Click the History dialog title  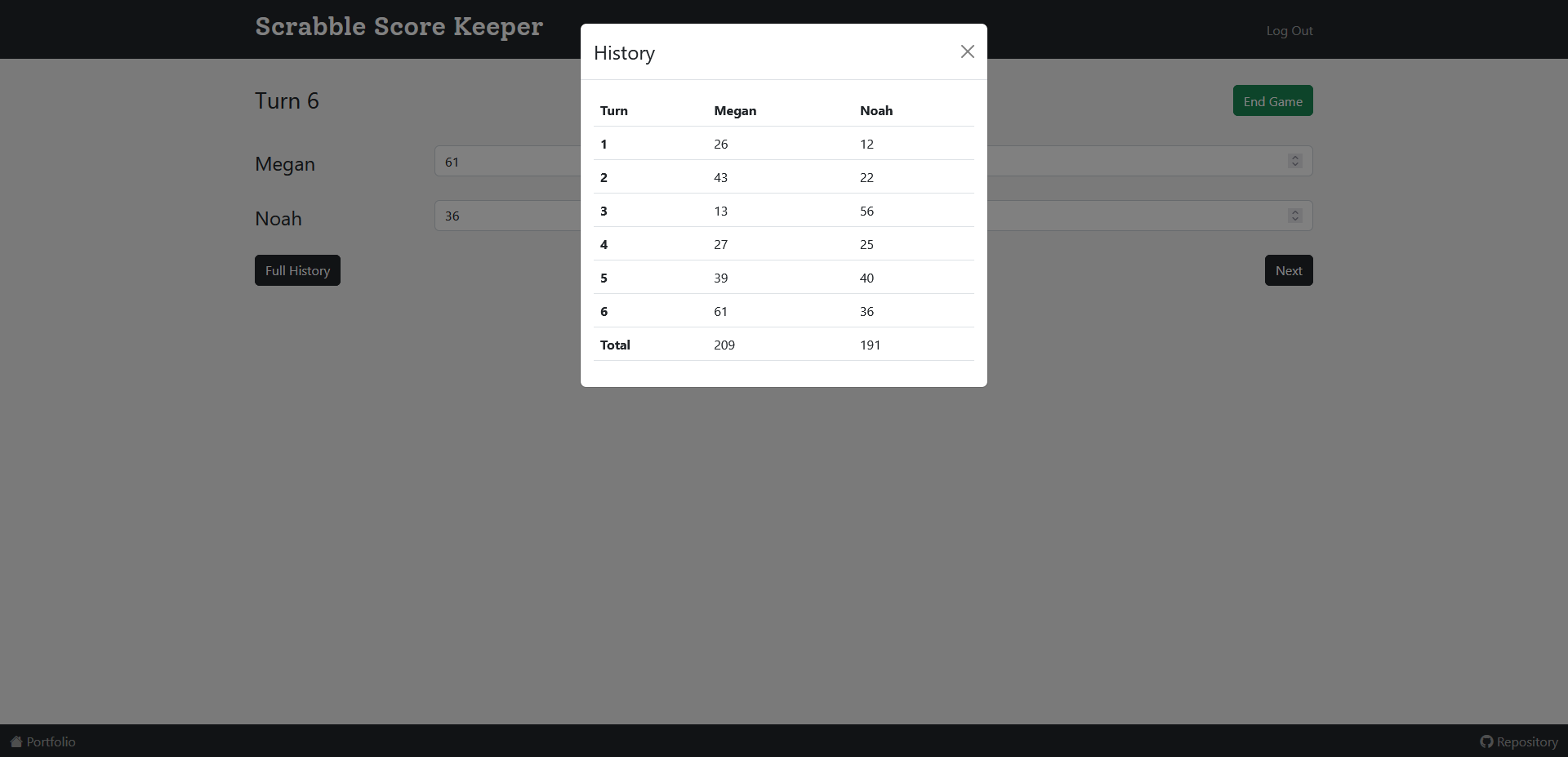624,53
